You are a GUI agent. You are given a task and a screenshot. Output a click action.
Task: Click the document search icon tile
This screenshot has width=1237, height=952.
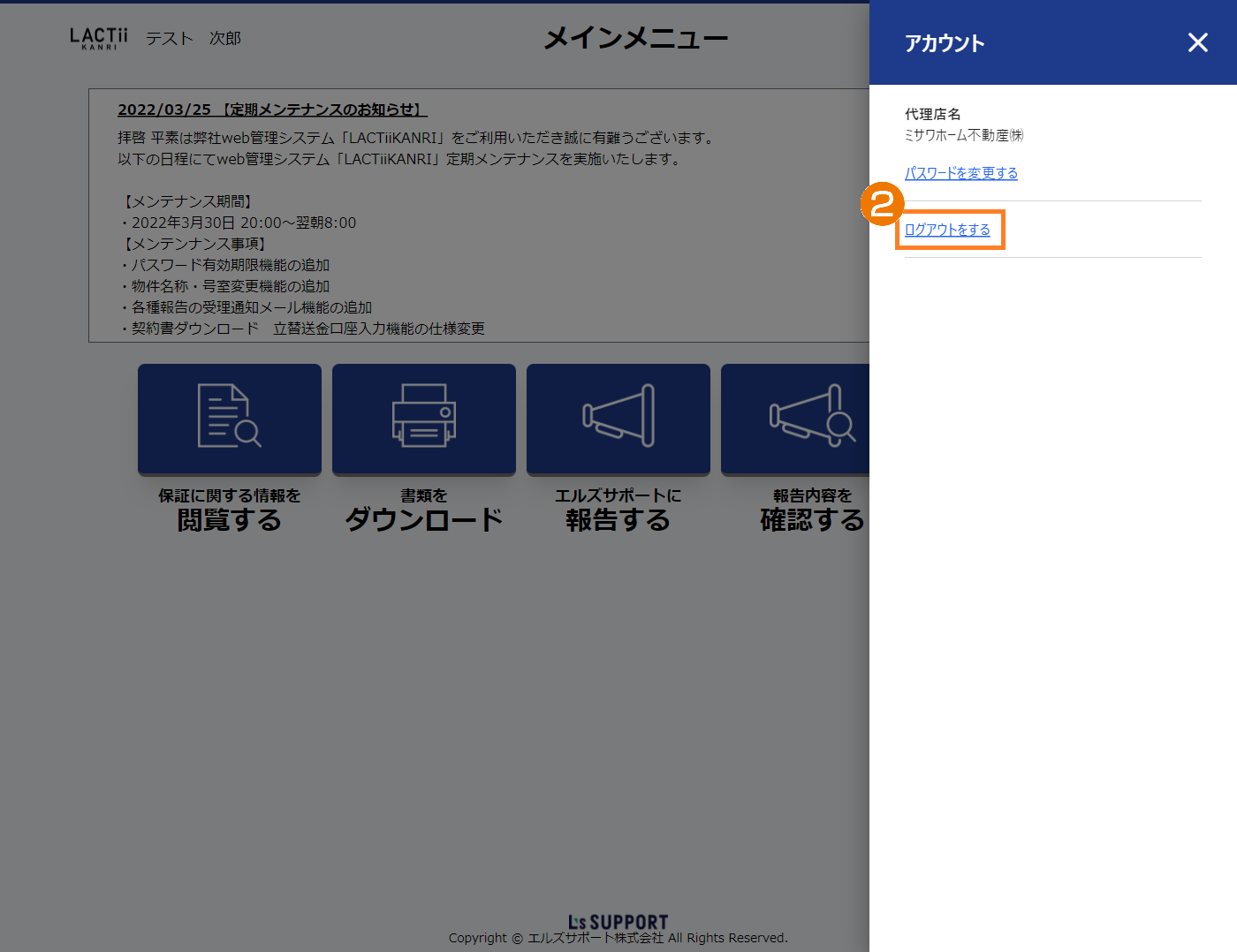[x=230, y=419]
